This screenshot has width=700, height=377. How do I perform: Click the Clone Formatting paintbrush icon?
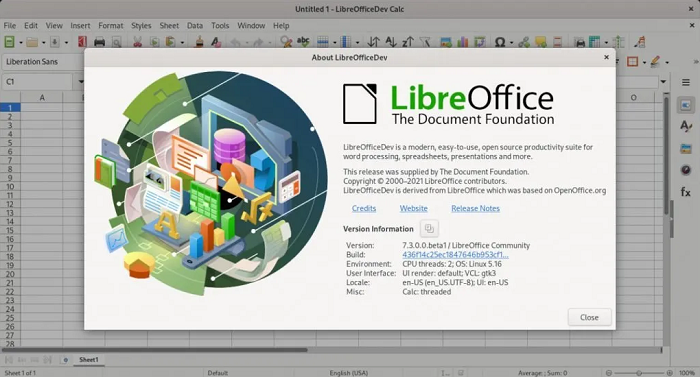tap(200, 42)
